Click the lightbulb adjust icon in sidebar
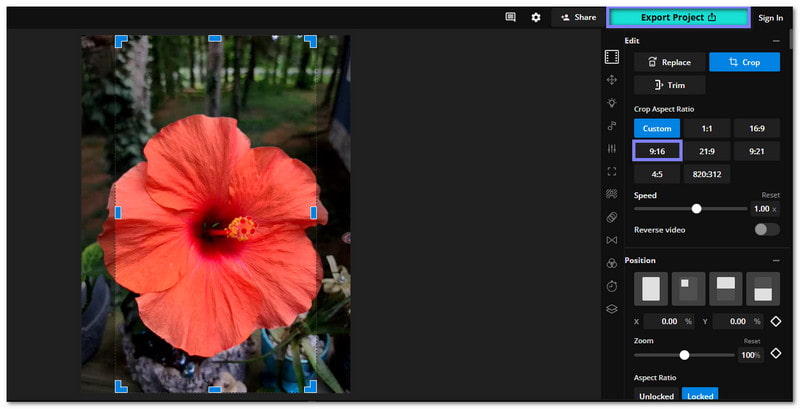800x409 pixels. pos(611,103)
